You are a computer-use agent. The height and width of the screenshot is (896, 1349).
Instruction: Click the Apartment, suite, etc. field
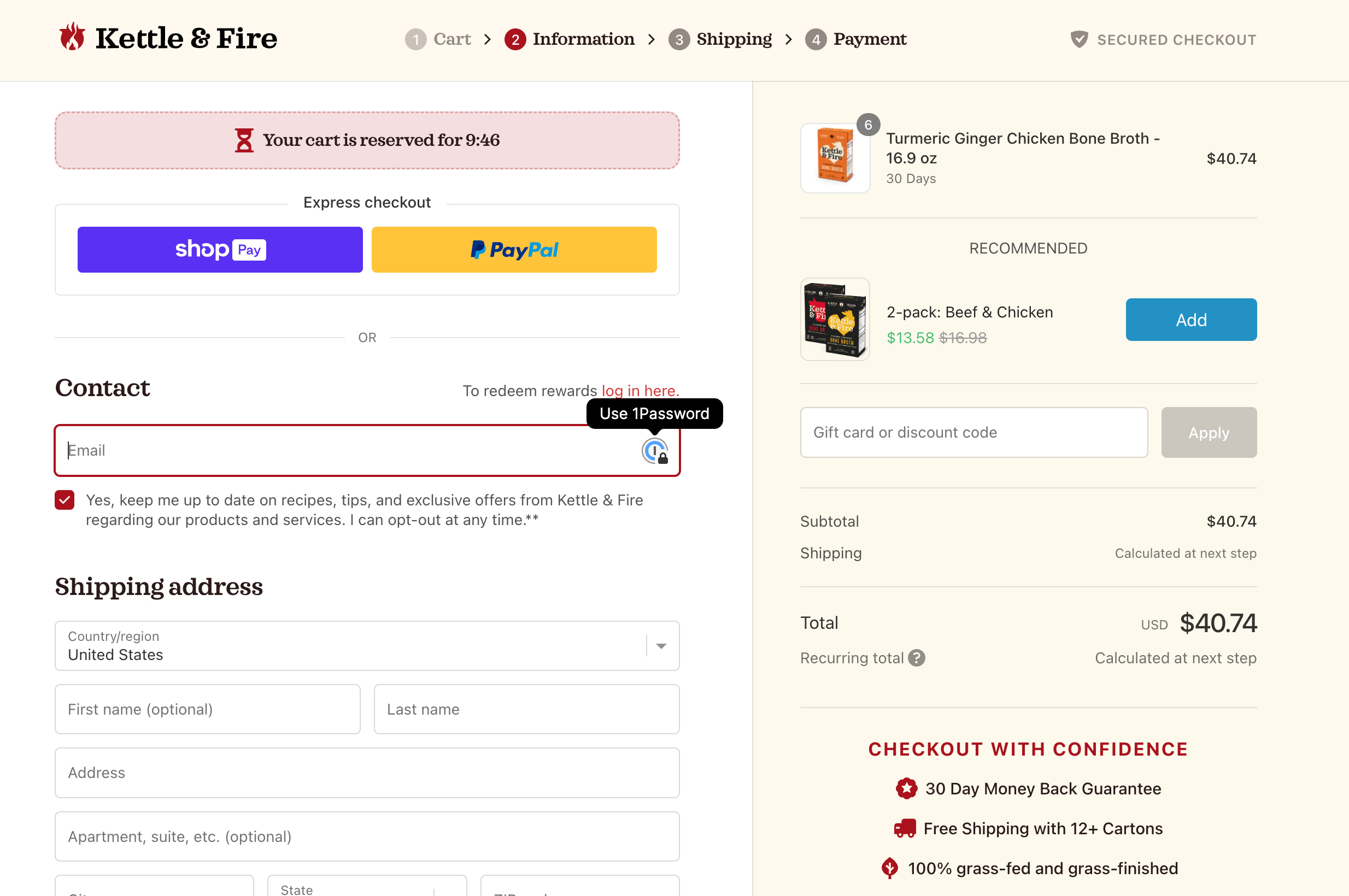point(367,836)
